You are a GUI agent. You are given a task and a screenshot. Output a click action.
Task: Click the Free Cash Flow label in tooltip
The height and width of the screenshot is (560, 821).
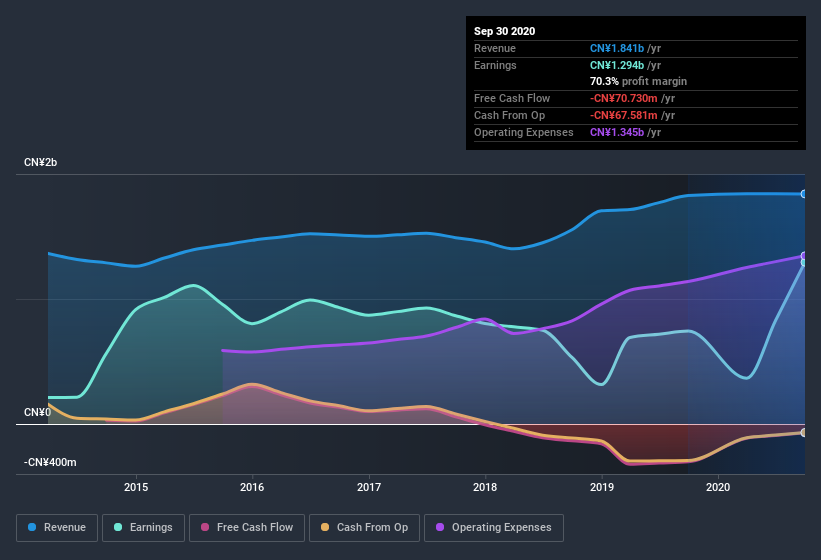[512, 98]
